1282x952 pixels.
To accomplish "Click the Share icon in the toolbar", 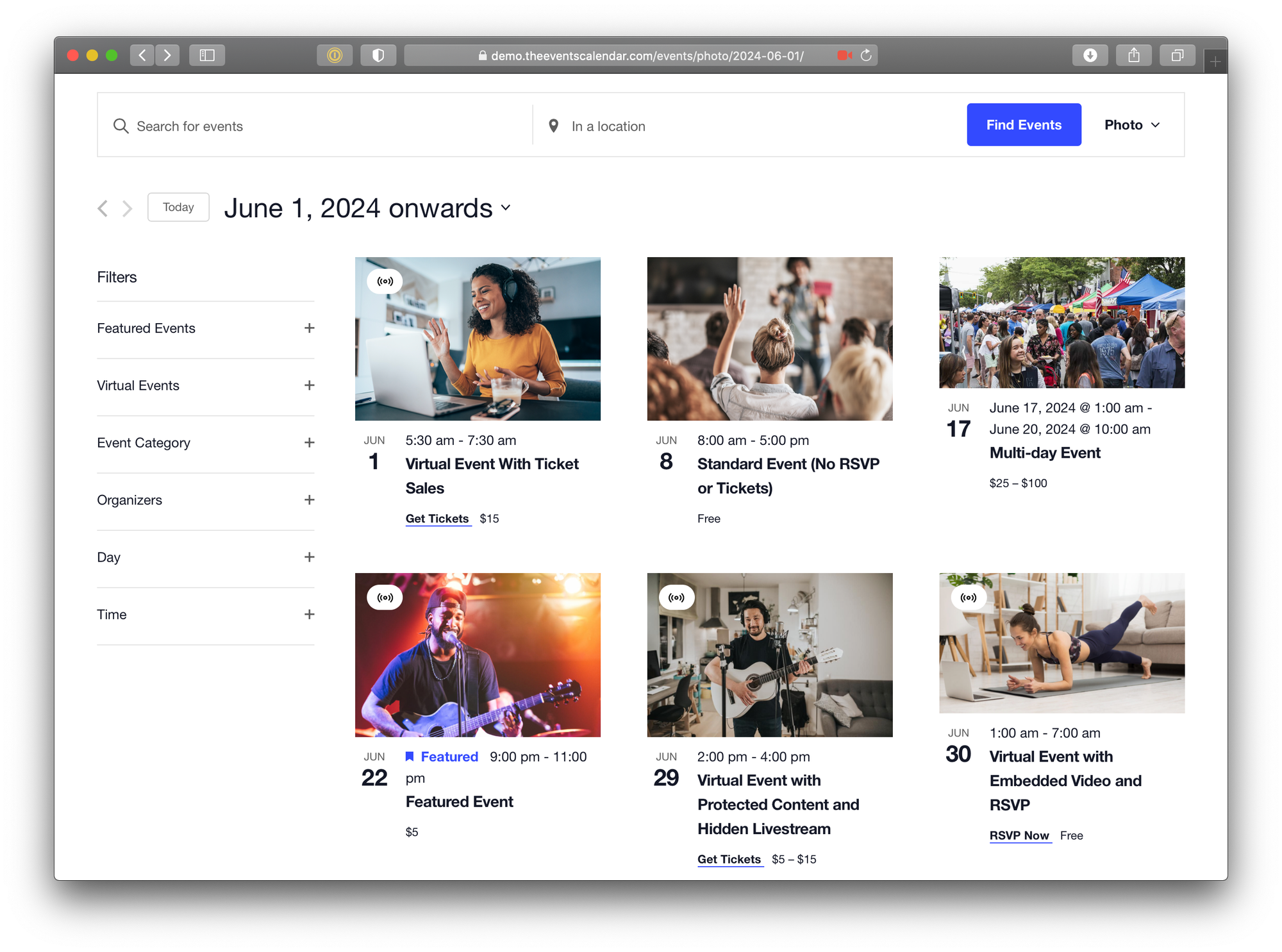I will pyautogui.click(x=1133, y=56).
